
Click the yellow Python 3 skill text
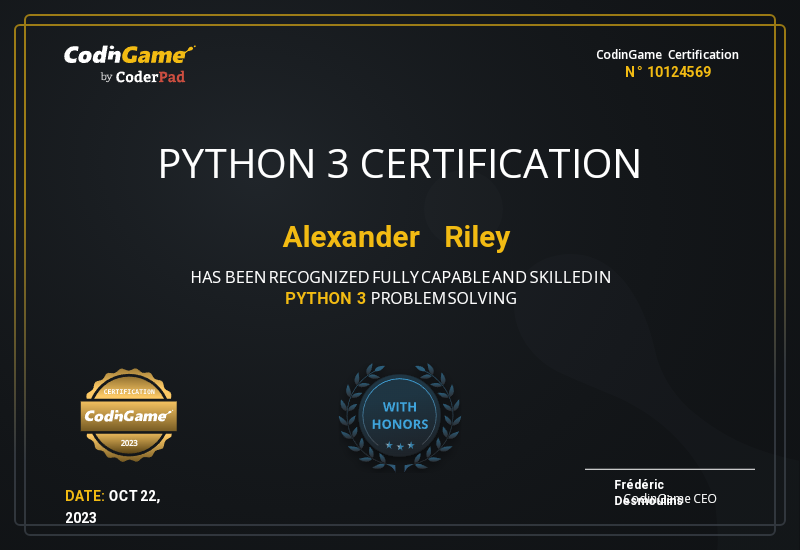click(326, 298)
